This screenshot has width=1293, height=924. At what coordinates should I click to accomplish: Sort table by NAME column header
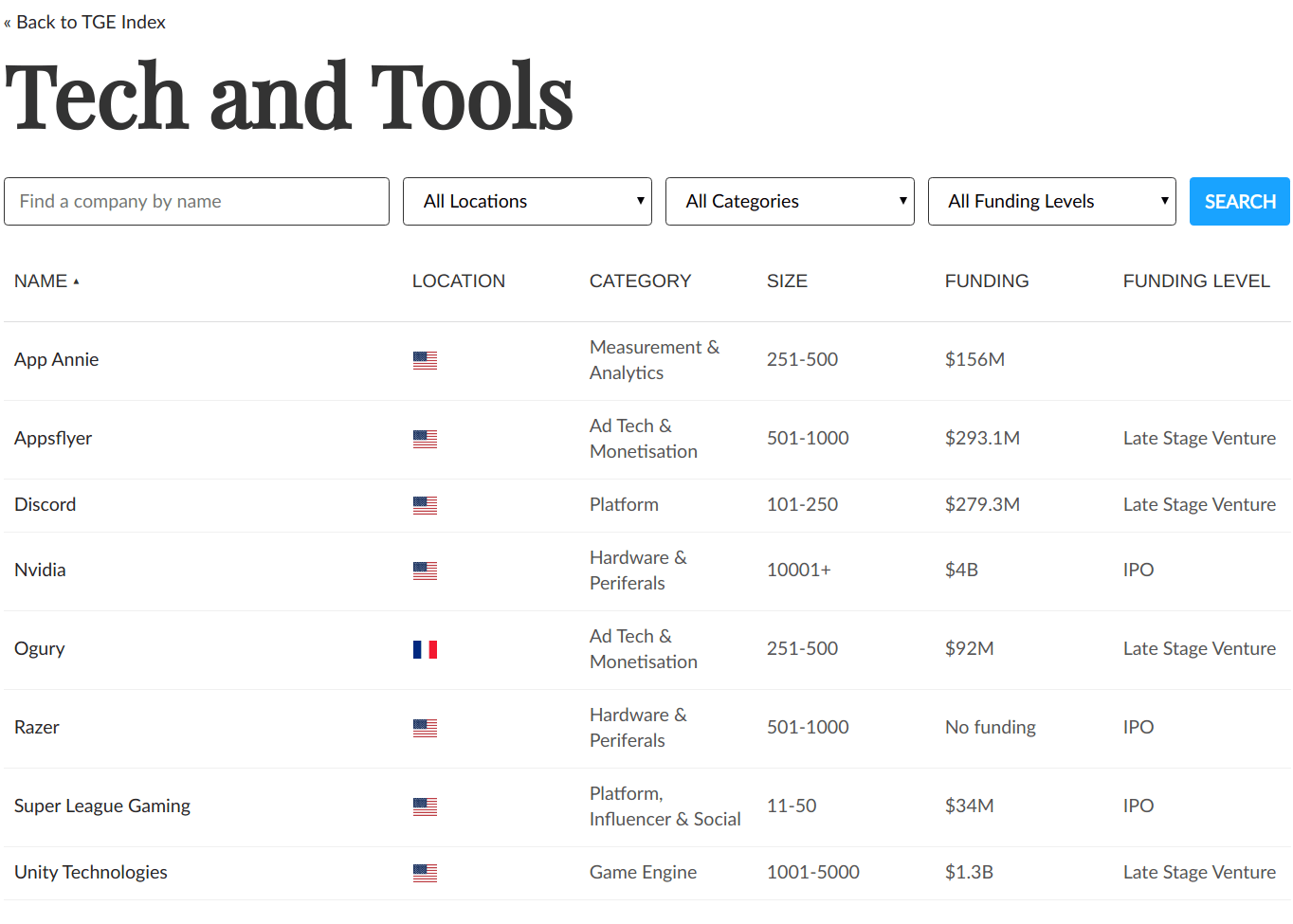coord(46,281)
